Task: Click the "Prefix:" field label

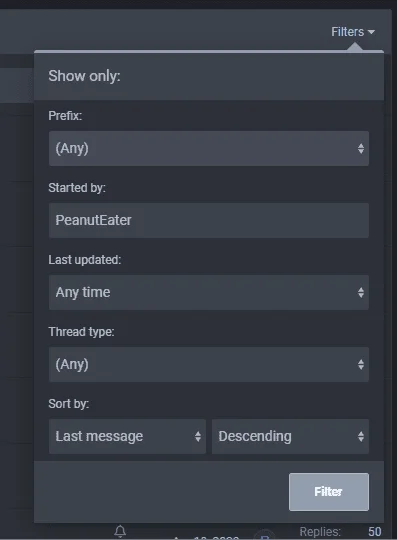Action: [x=65, y=116]
